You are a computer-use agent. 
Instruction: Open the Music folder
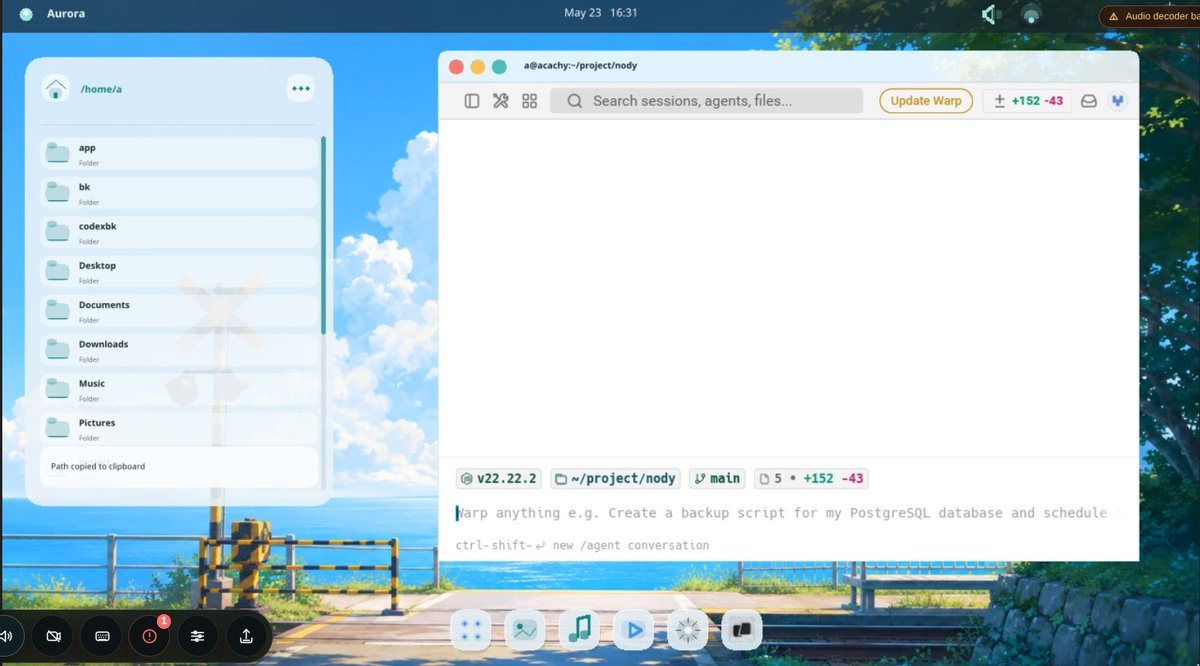pos(179,389)
